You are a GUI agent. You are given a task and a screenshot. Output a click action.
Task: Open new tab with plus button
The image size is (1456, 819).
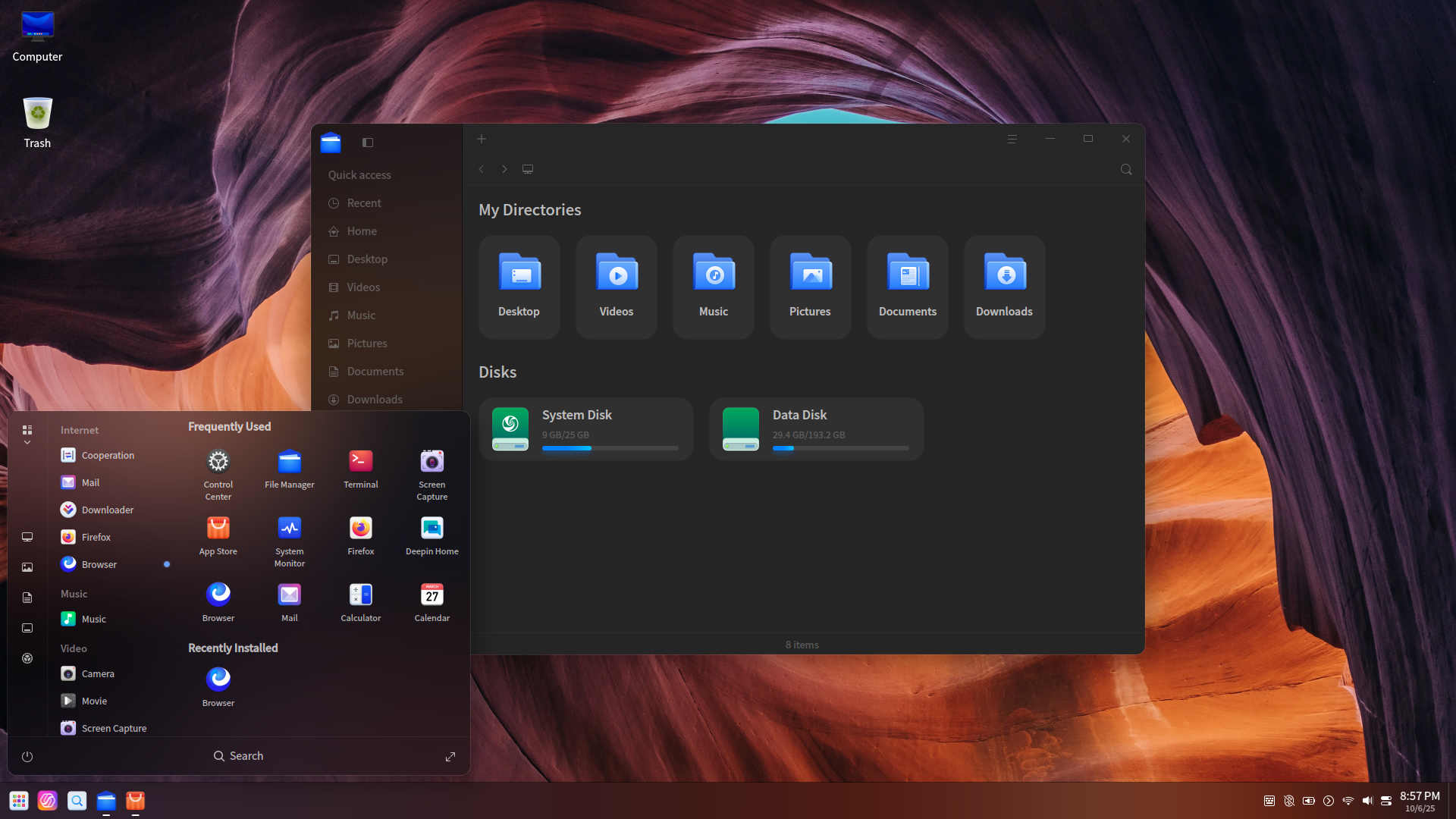coord(482,139)
